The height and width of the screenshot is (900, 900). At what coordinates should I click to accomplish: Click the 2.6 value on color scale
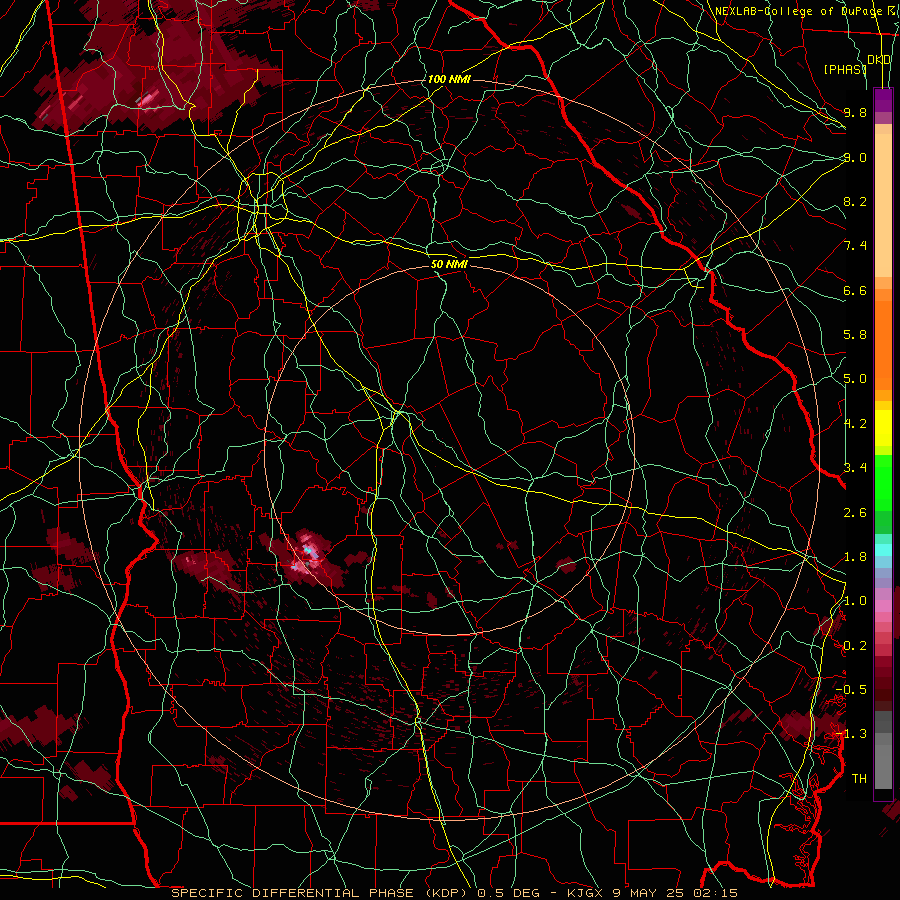[x=855, y=513]
